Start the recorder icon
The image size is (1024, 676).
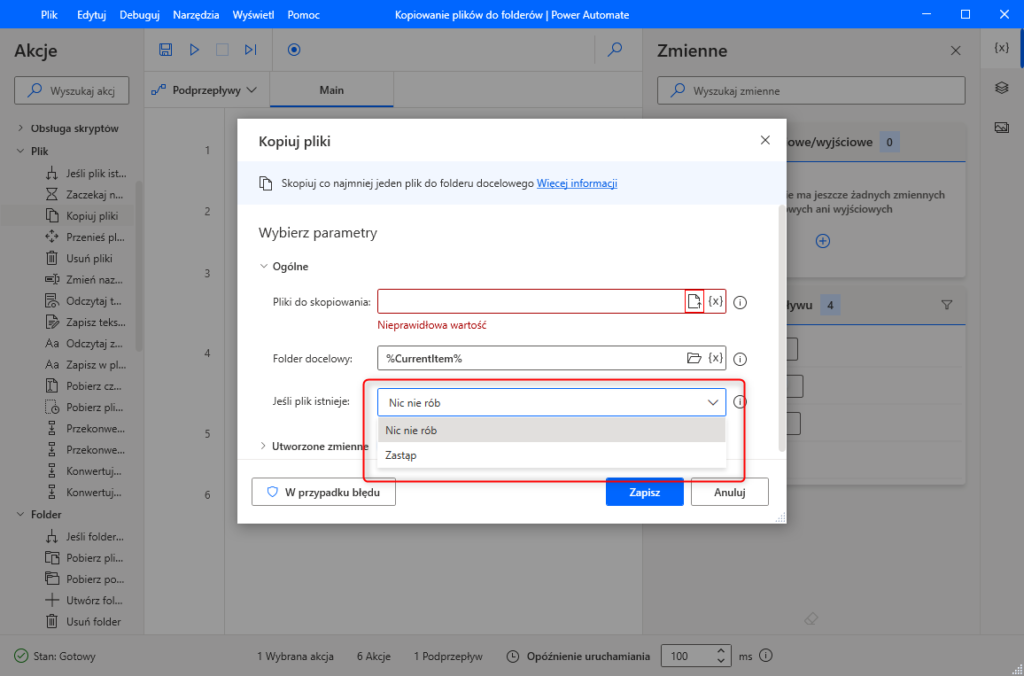point(294,50)
